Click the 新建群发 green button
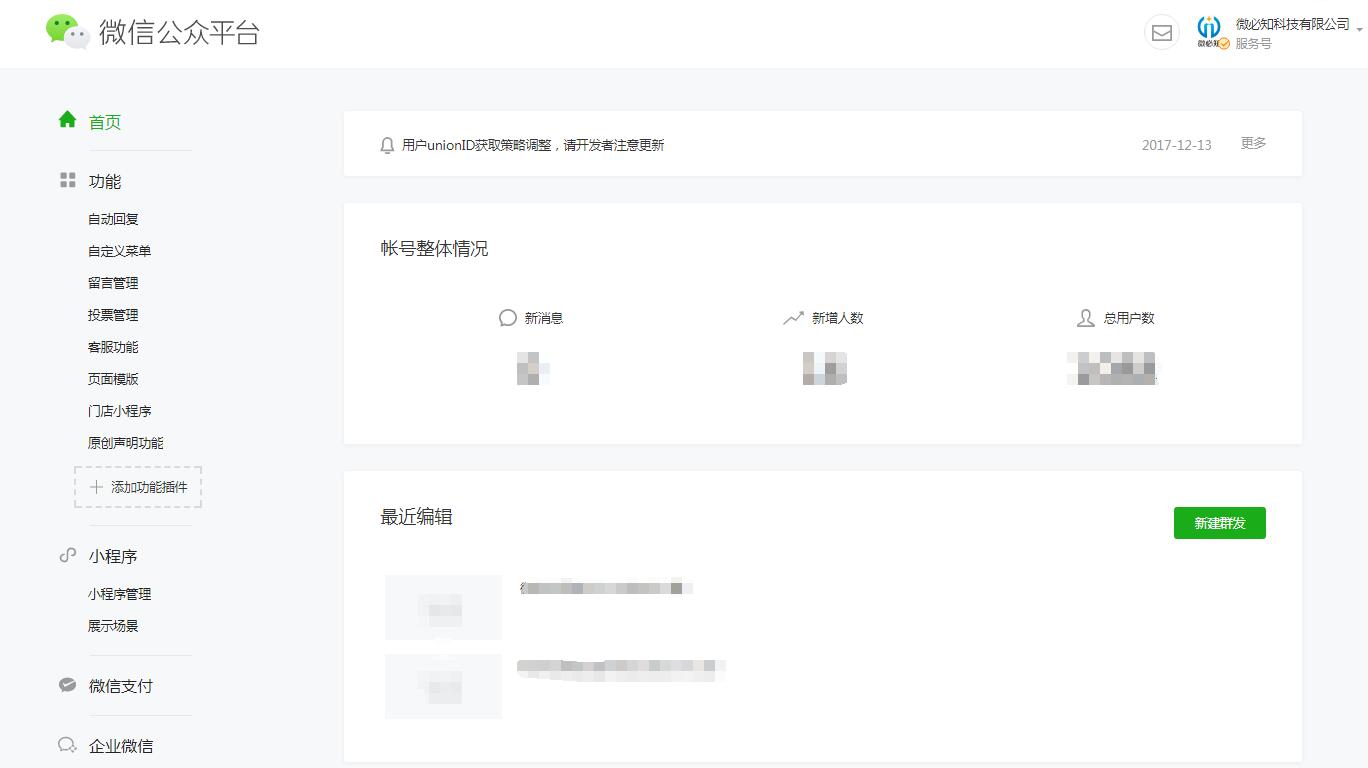 1219,523
